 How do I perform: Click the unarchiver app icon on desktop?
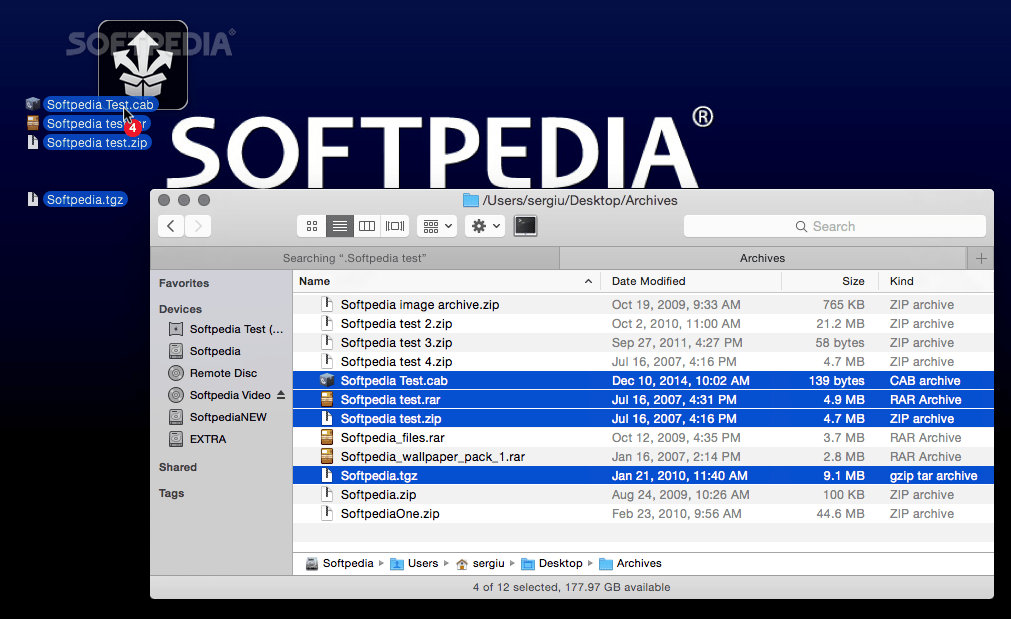(x=143, y=64)
